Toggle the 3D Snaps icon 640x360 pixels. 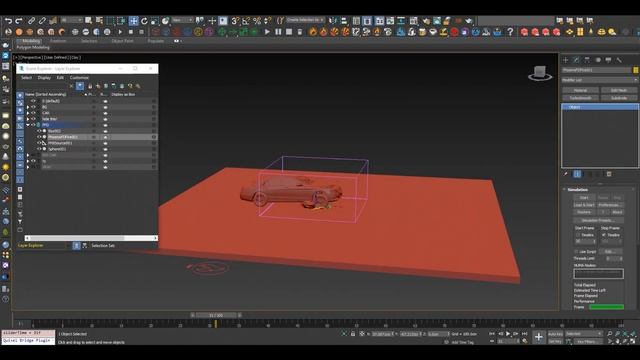(235, 20)
